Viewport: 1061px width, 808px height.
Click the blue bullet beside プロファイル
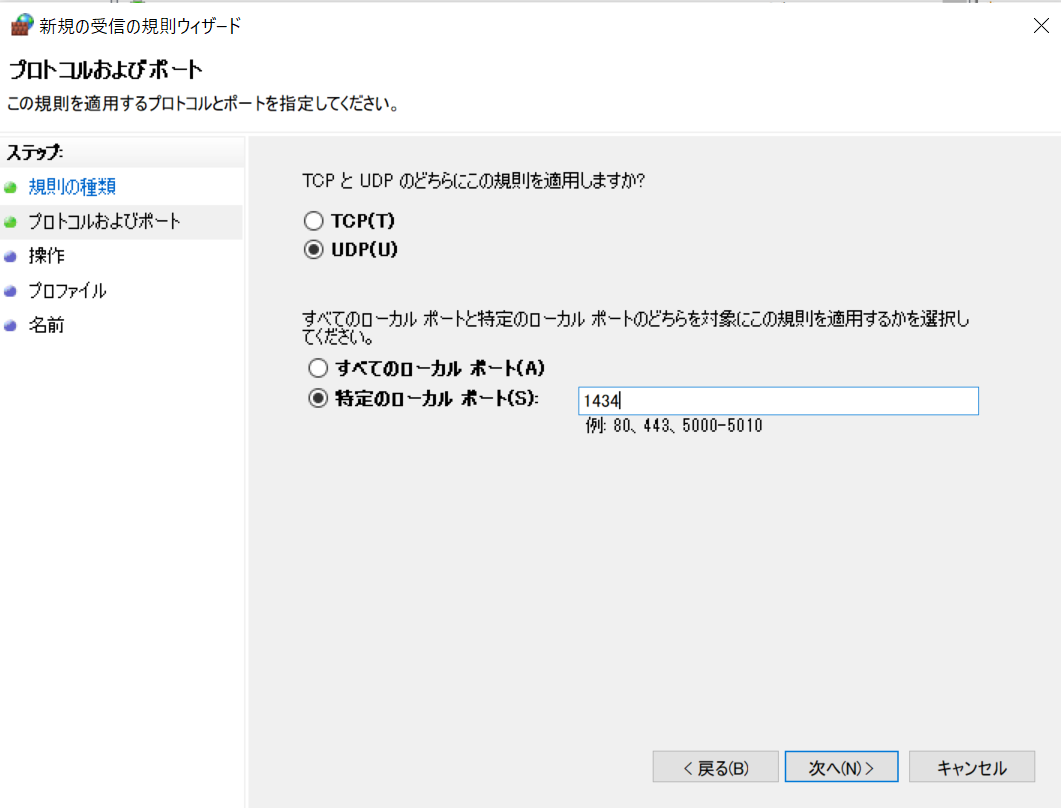pyautogui.click(x=10, y=292)
